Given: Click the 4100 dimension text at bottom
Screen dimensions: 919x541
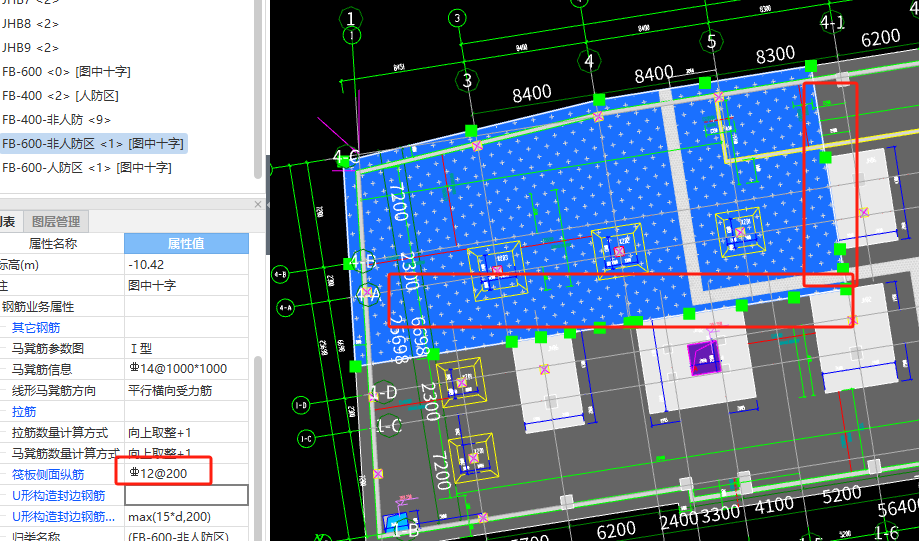Looking at the screenshot, I should point(774,505).
